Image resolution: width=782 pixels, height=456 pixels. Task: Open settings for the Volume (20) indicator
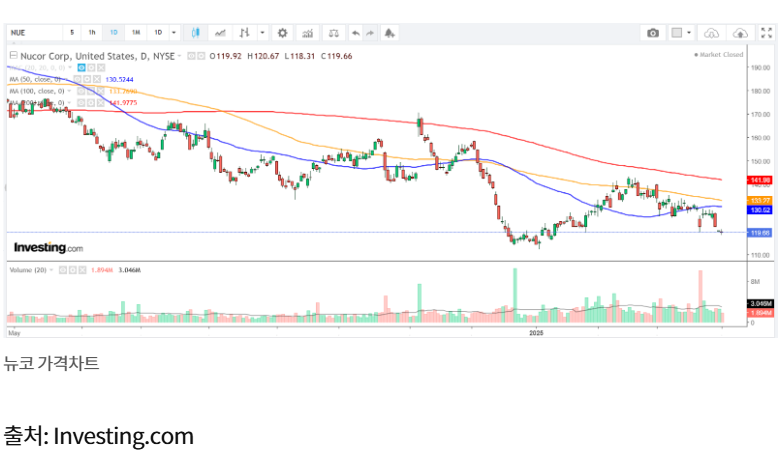[x=72, y=270]
